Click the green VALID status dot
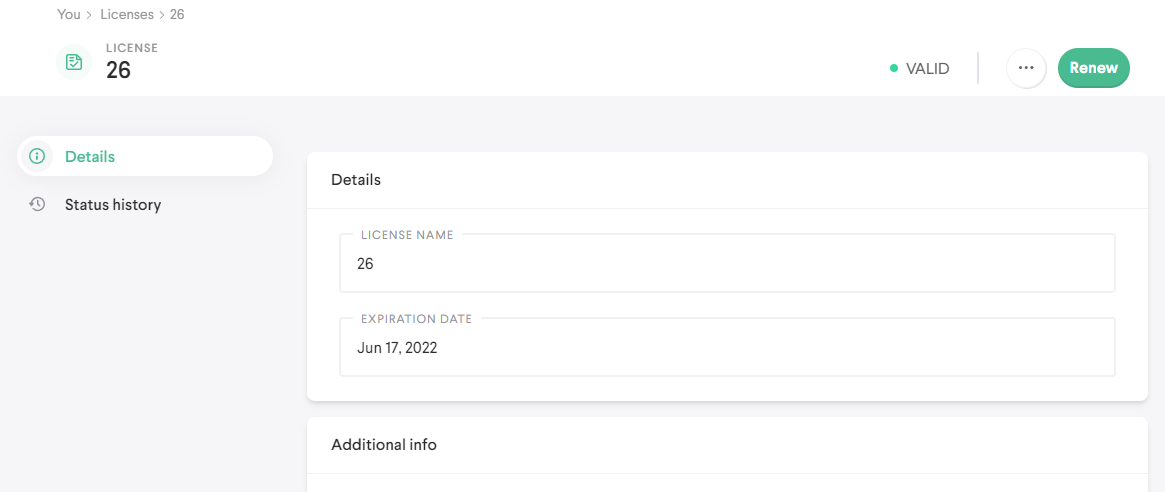This screenshot has width=1165, height=492. [894, 69]
